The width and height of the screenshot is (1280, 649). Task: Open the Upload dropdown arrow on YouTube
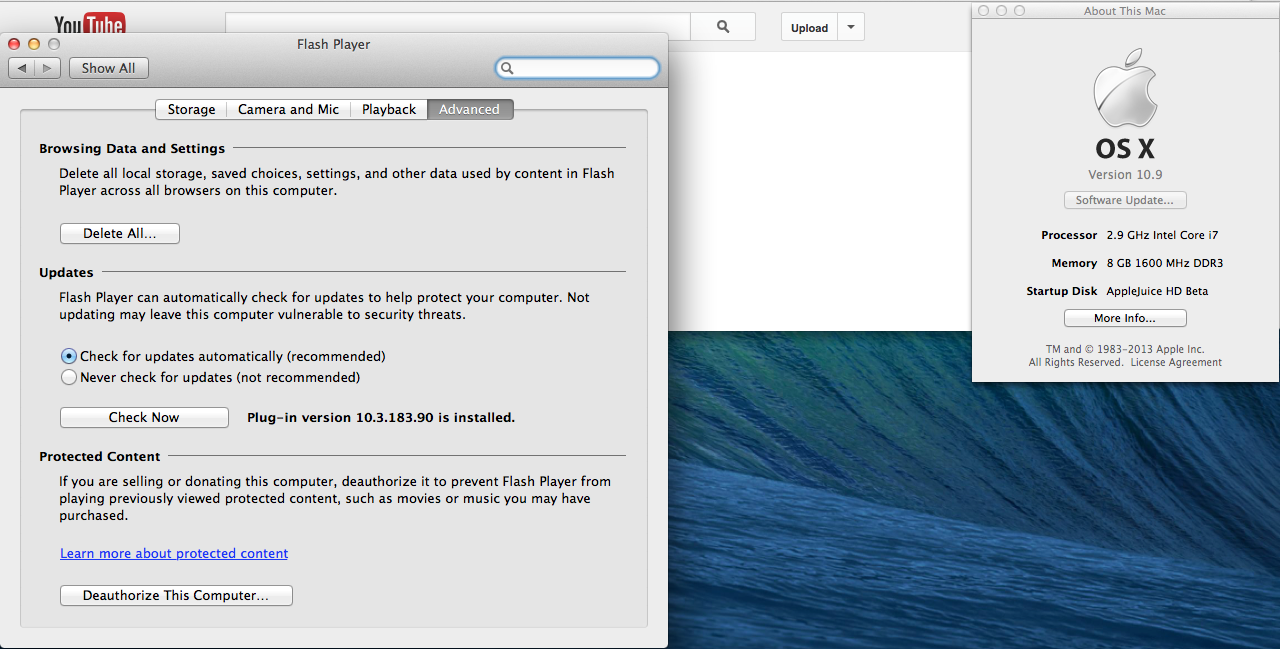pos(851,27)
